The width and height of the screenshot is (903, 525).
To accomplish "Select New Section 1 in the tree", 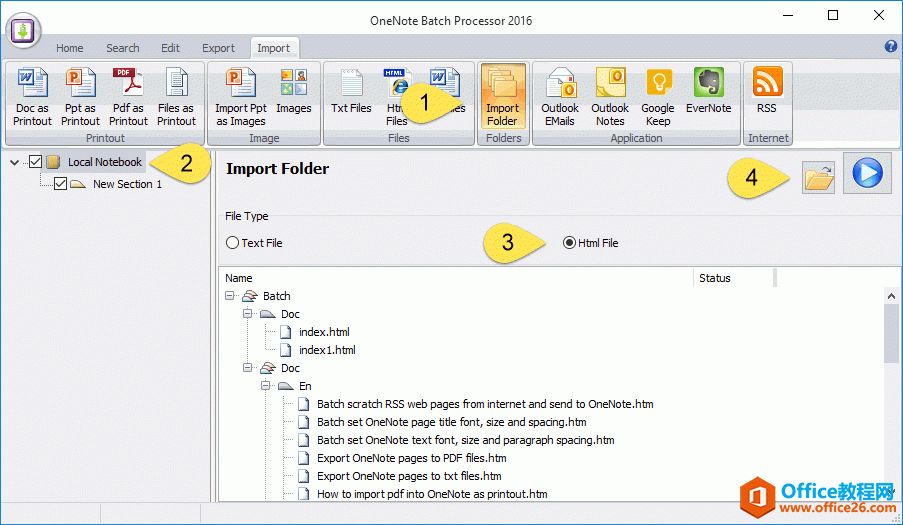I will pos(127,184).
